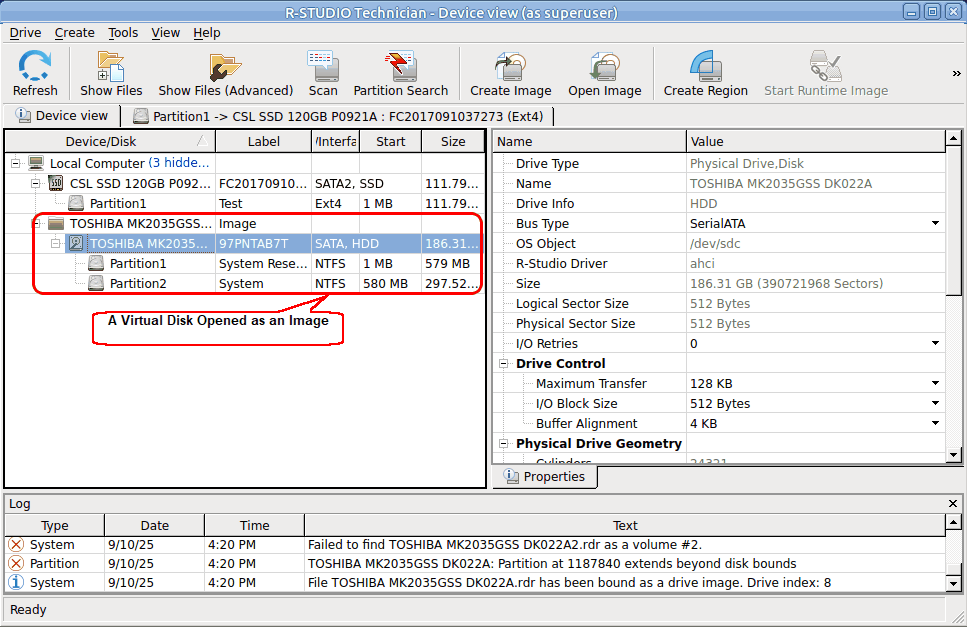Open the Tools menu
The height and width of the screenshot is (627, 967).
tap(123, 33)
